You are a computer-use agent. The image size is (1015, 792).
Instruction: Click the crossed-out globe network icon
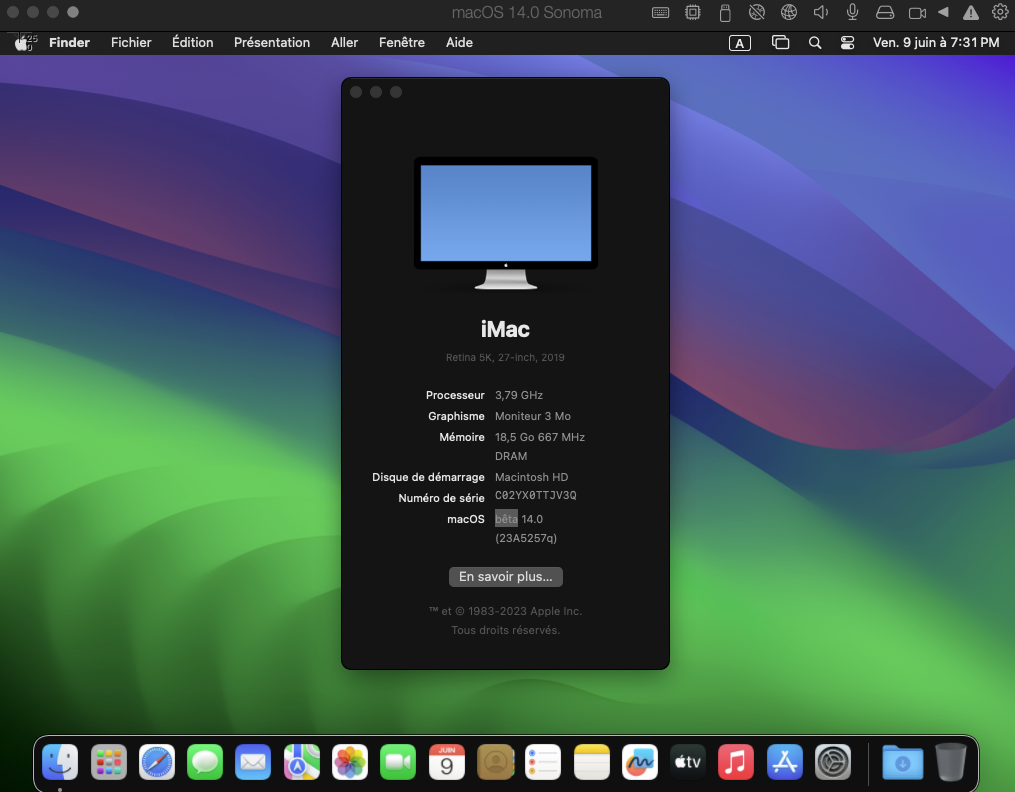click(757, 12)
